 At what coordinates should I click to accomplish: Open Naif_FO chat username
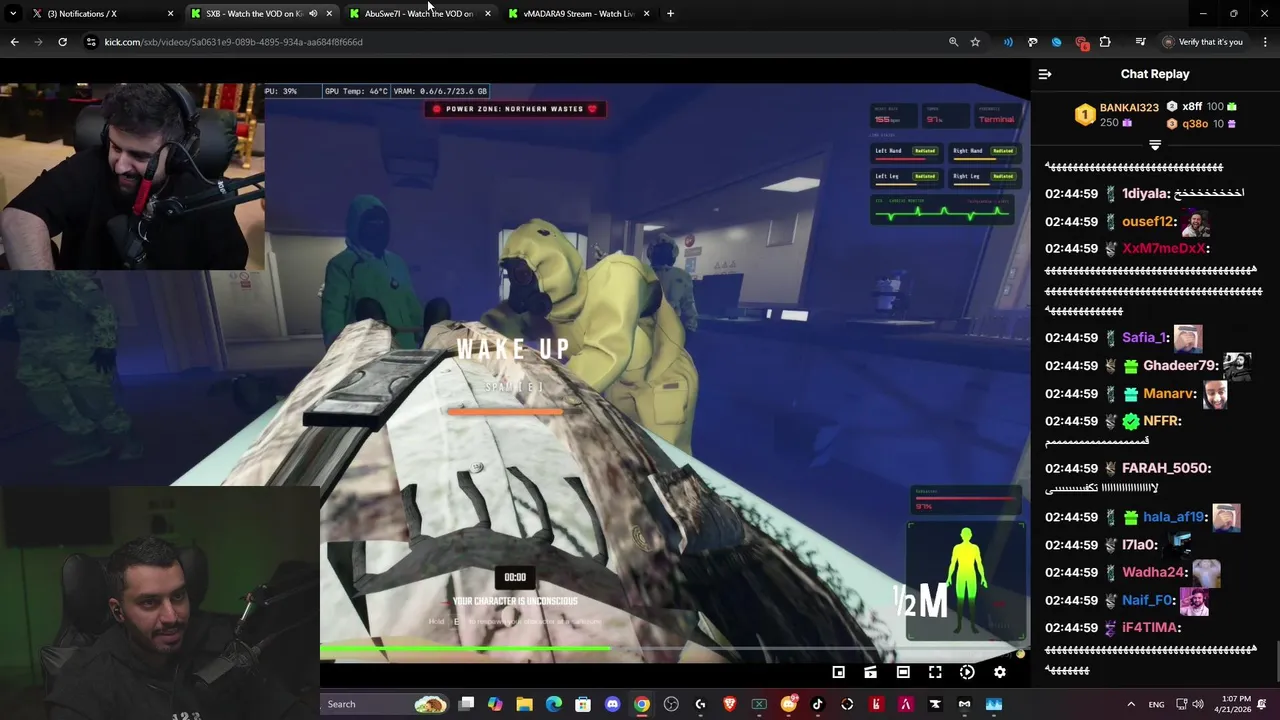point(1147,600)
